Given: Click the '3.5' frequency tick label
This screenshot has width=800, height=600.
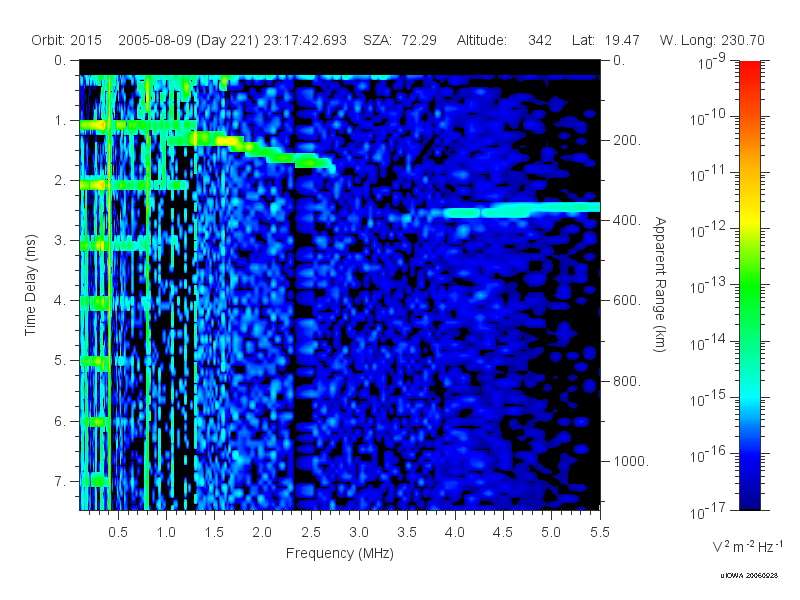Looking at the screenshot, I should click(x=407, y=532).
